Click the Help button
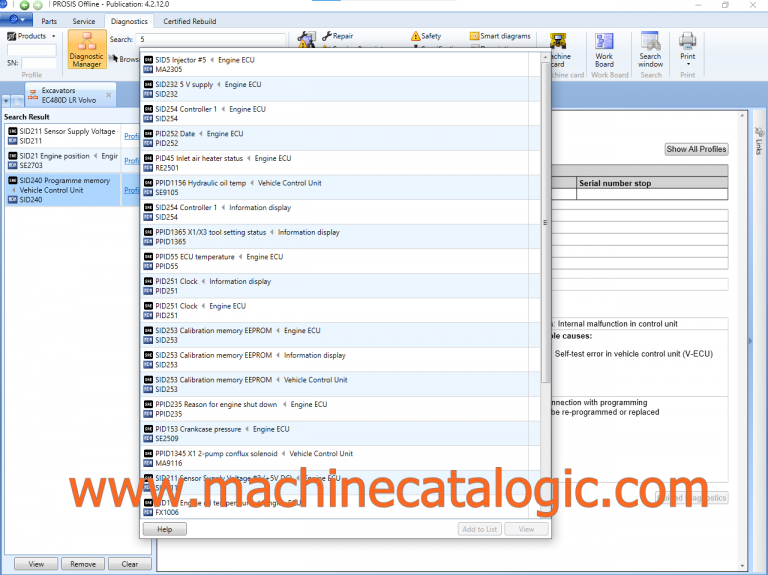Screen dimensions: 768x575 165,529
